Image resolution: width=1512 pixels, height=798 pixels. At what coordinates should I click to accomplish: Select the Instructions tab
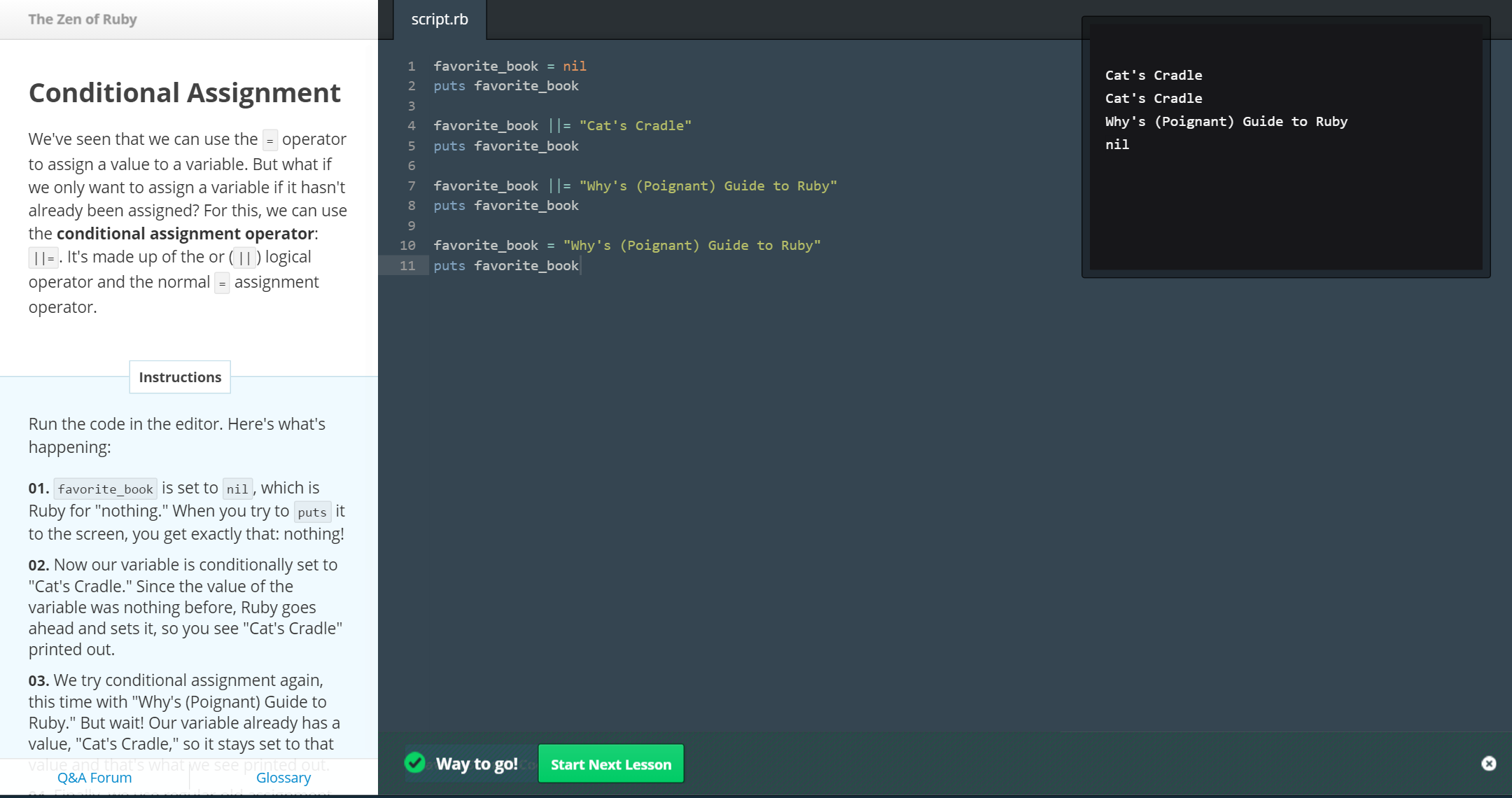point(180,377)
